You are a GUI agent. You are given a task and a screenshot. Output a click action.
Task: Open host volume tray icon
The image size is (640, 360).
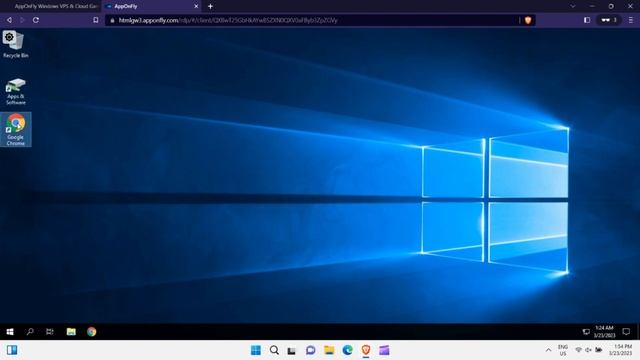pyautogui.click(x=588, y=350)
